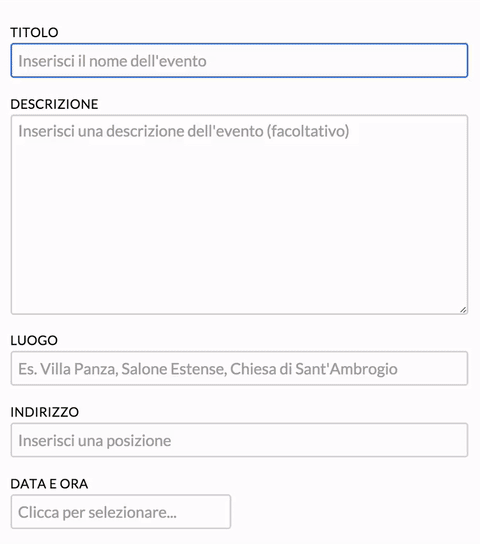Focus the TITOLO event name field
480x544 pixels.
click(x=239, y=60)
